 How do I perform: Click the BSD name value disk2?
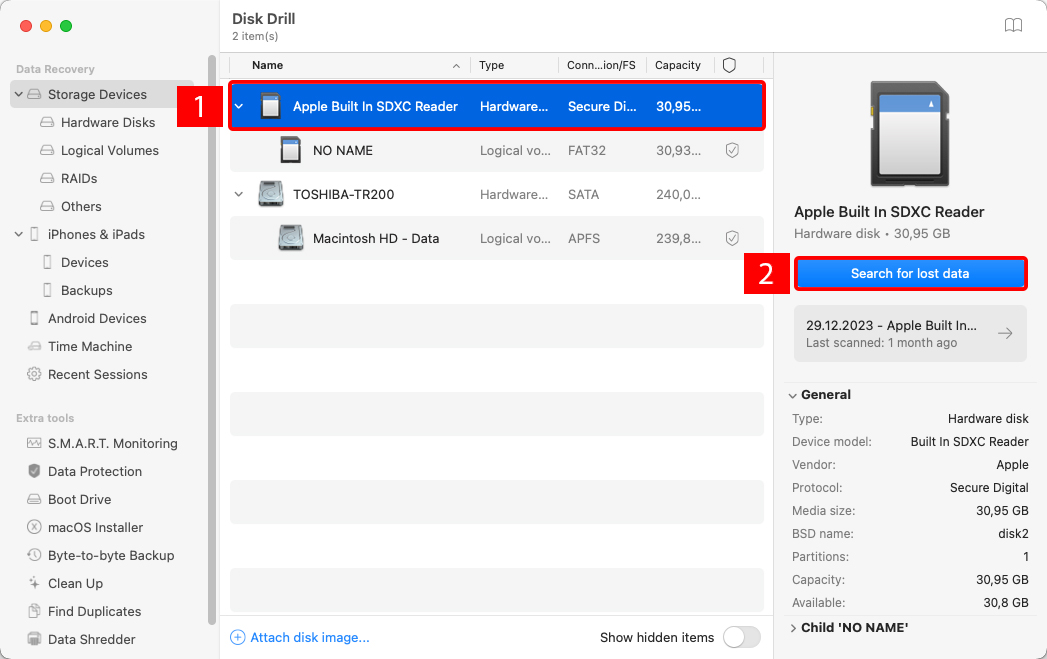click(1013, 533)
